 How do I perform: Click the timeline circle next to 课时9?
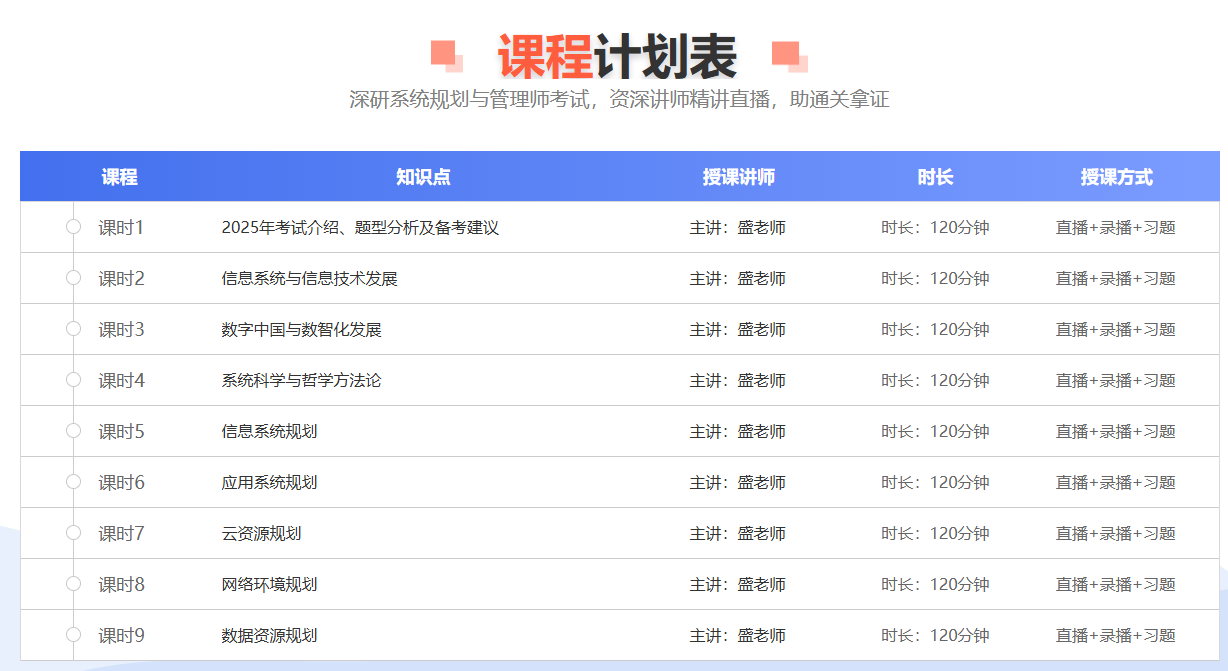click(x=73, y=635)
